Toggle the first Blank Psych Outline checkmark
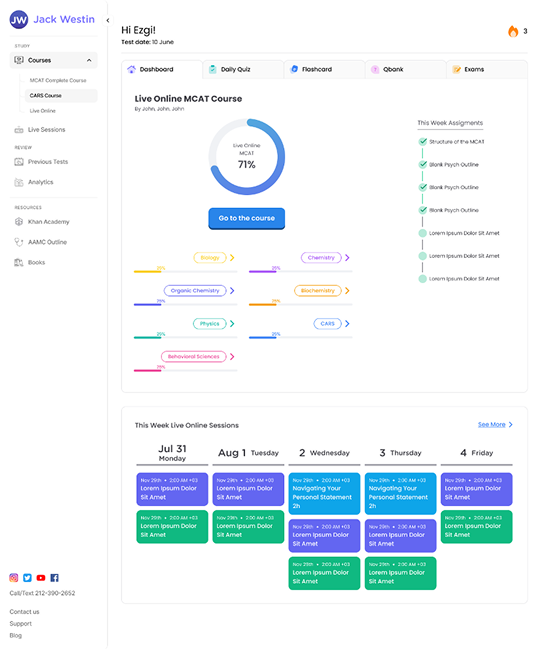540x650 pixels. pos(422,165)
